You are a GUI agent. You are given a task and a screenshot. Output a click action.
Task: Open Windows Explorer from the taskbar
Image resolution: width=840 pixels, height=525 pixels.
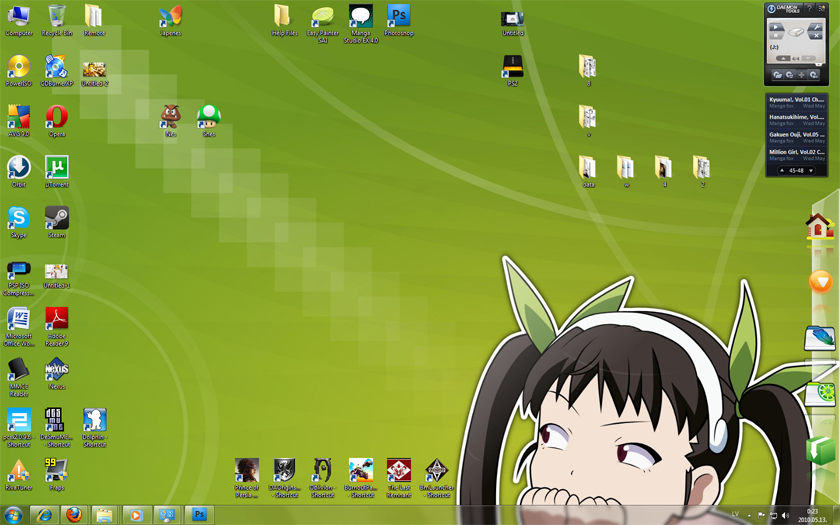tap(105, 515)
